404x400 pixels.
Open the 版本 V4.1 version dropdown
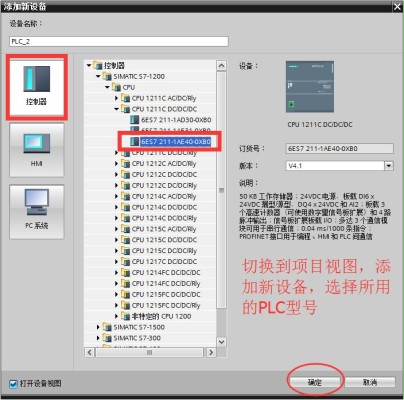[x=389, y=166]
